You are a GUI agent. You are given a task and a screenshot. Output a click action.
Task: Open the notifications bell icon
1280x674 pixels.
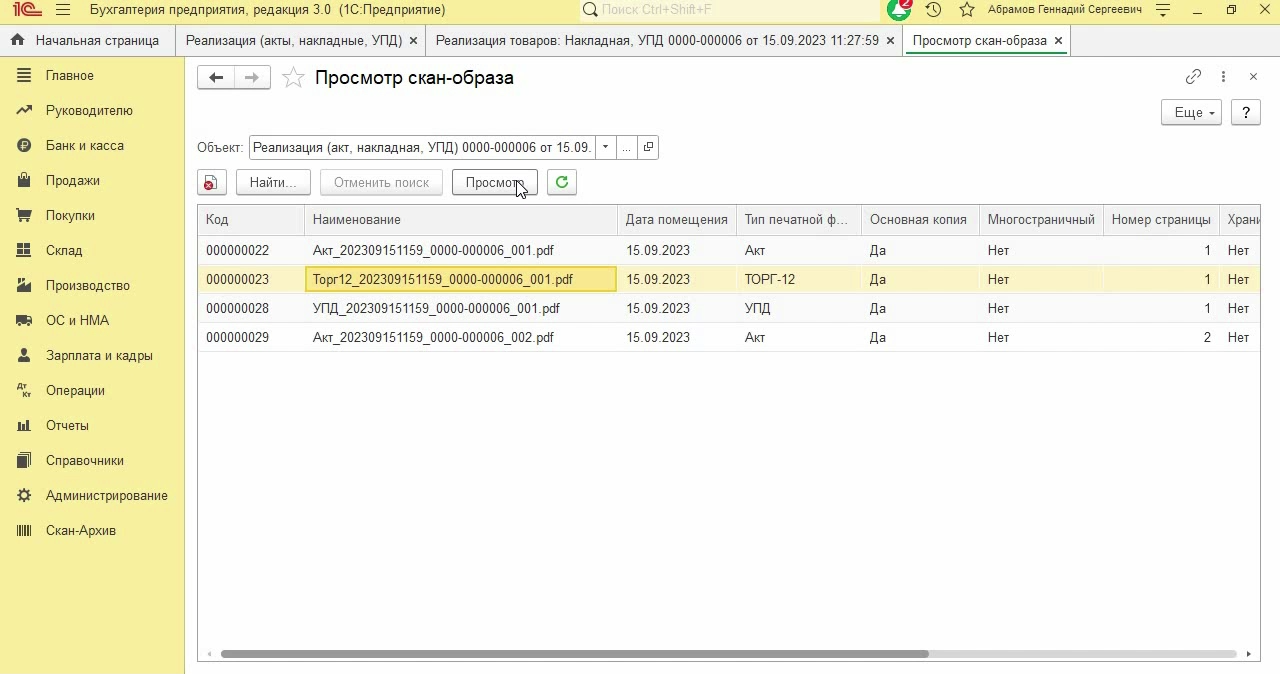pyautogui.click(x=898, y=10)
